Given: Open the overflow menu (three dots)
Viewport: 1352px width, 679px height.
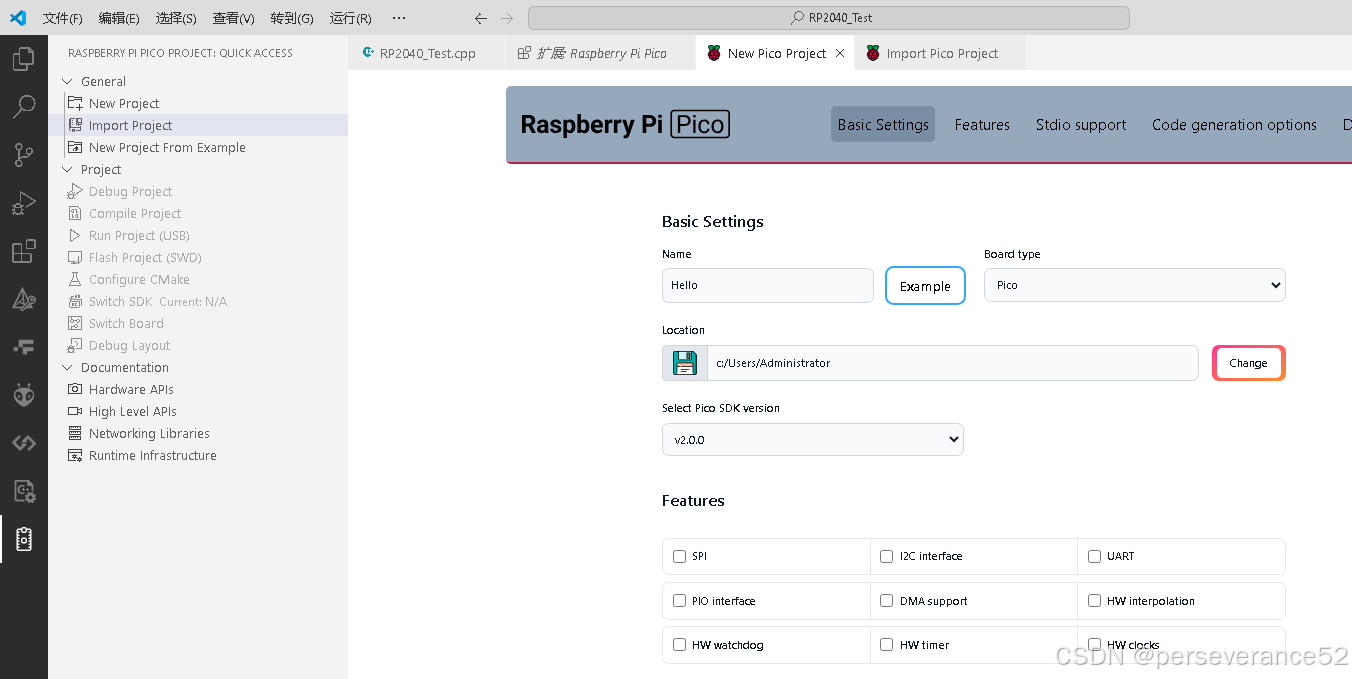Looking at the screenshot, I should tap(399, 18).
